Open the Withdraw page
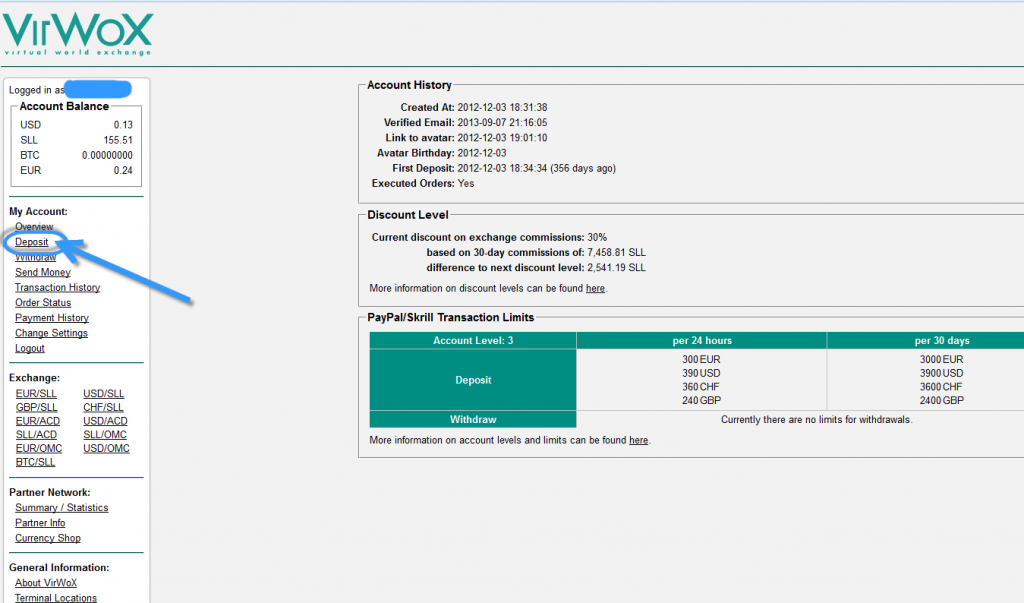This screenshot has height=603, width=1024. (x=35, y=257)
